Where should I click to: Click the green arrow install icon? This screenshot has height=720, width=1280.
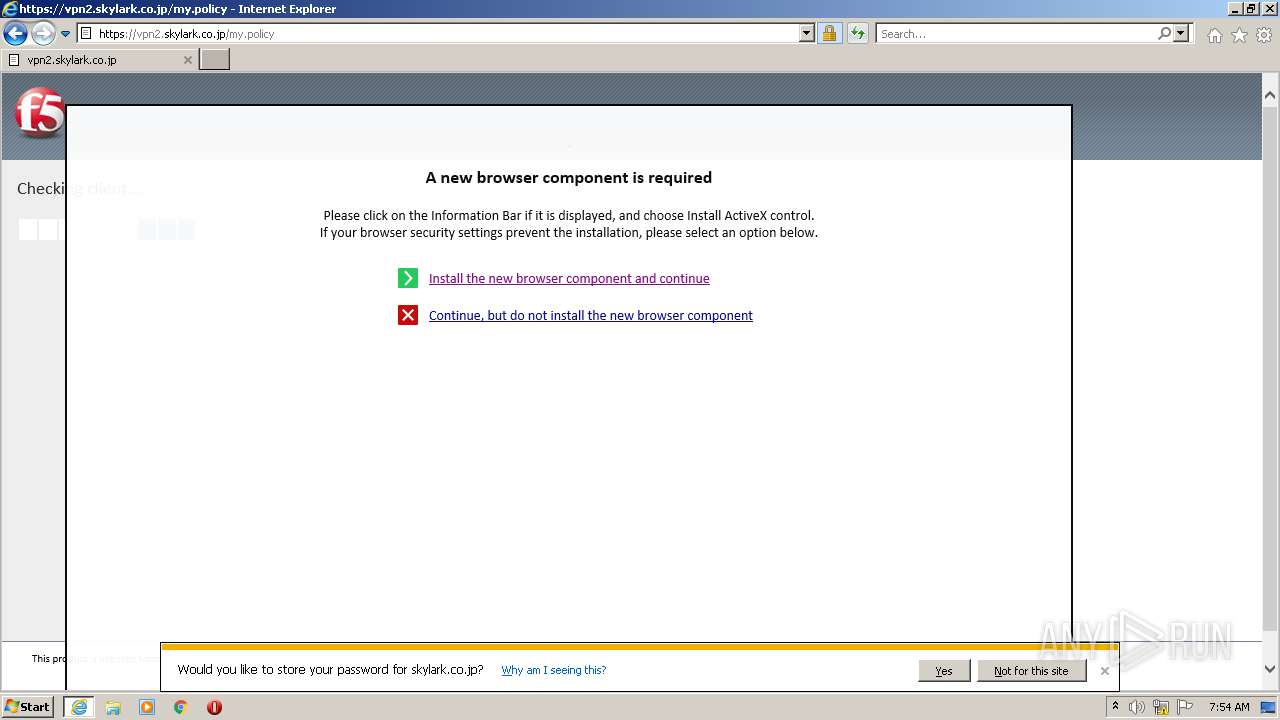[x=408, y=279]
